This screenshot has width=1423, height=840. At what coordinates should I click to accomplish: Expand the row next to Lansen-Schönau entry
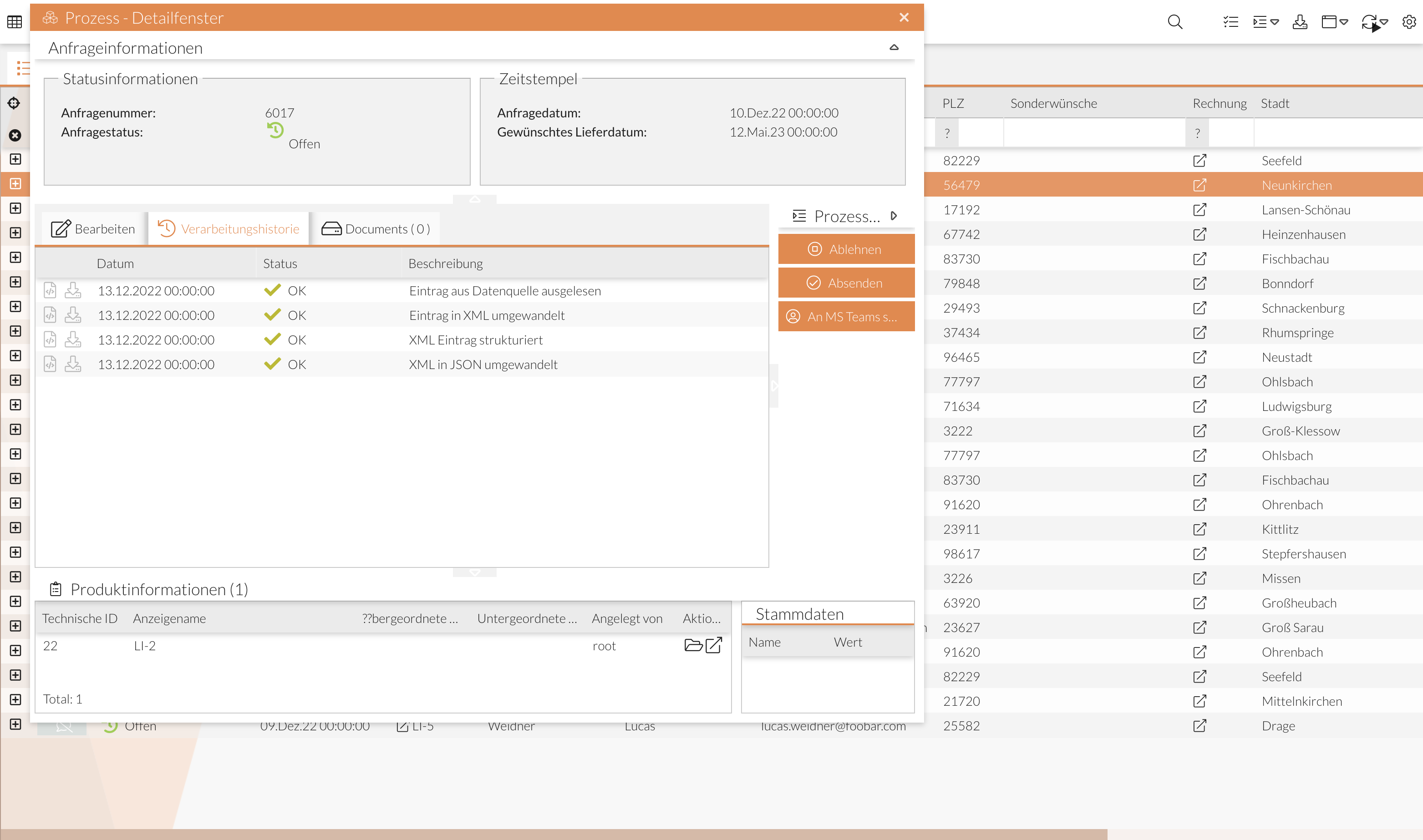click(x=15, y=208)
